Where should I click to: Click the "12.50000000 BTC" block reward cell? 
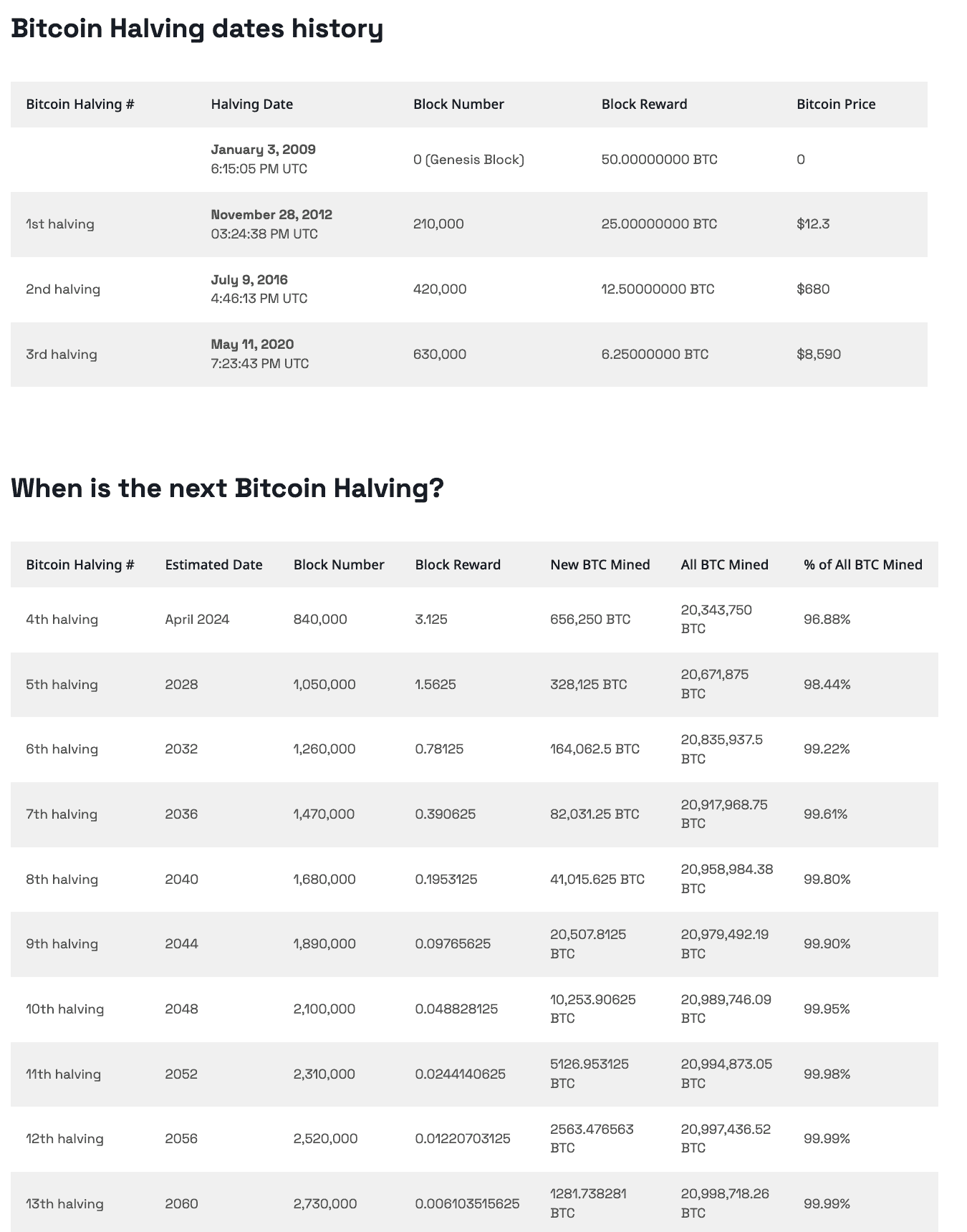click(x=658, y=289)
